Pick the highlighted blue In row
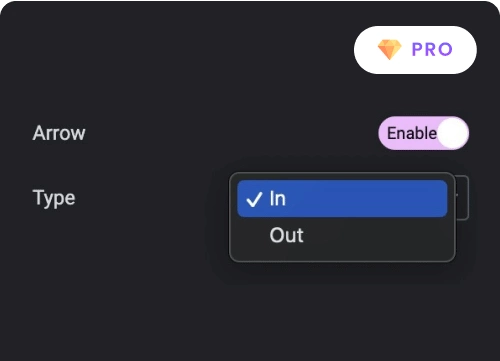This screenshot has width=500, height=361. (342, 199)
